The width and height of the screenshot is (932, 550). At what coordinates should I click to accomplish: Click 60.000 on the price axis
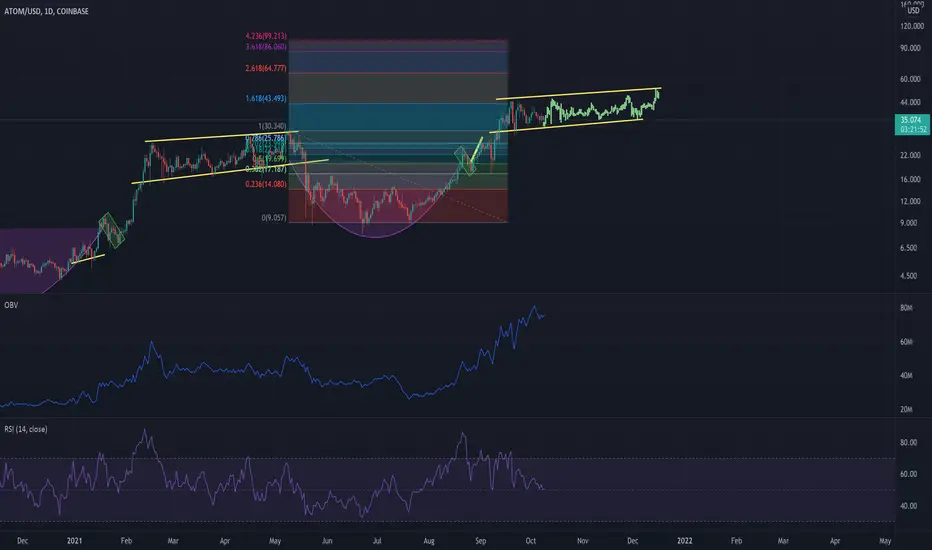[x=911, y=79]
